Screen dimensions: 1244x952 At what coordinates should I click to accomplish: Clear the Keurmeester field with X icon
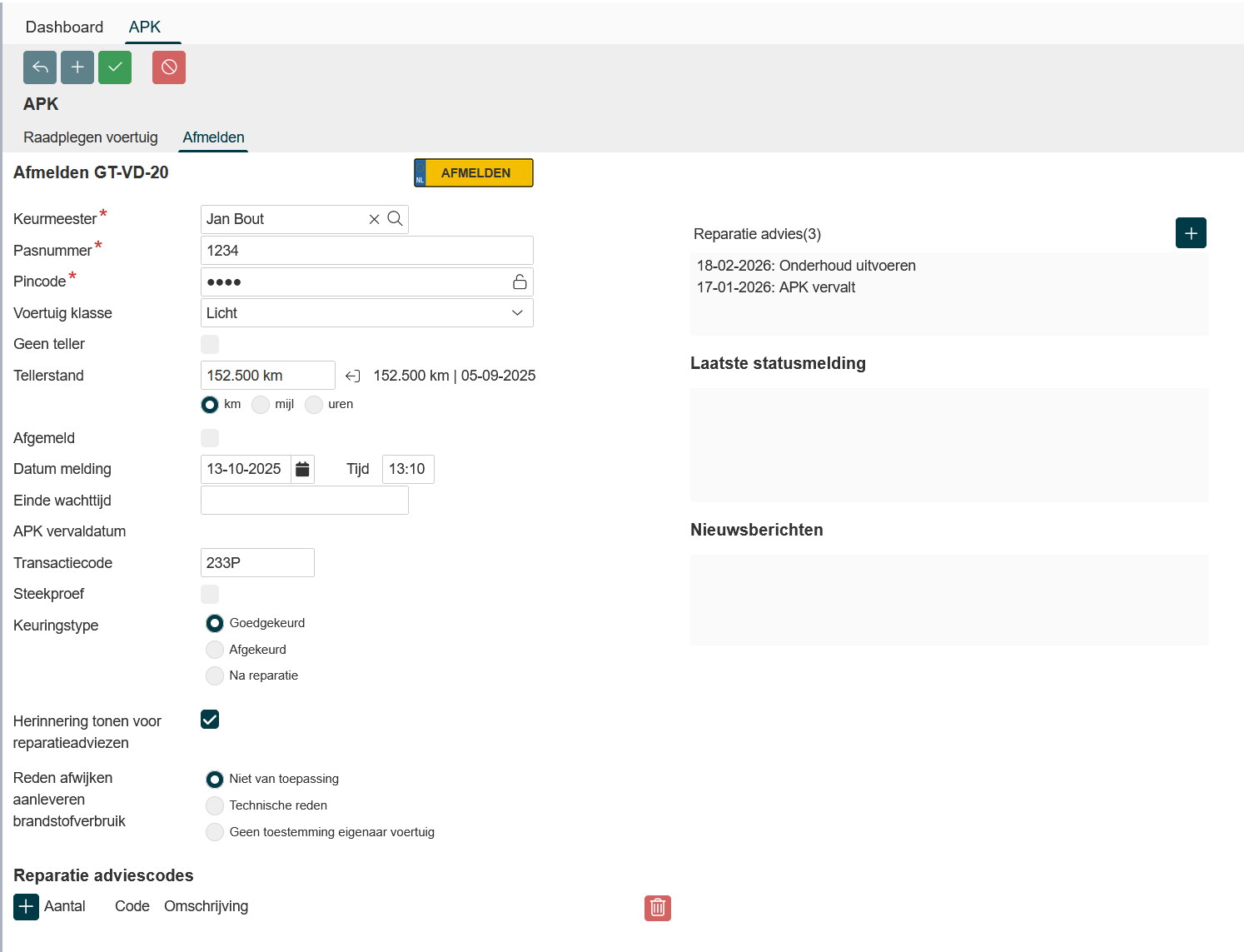pyautogui.click(x=374, y=219)
